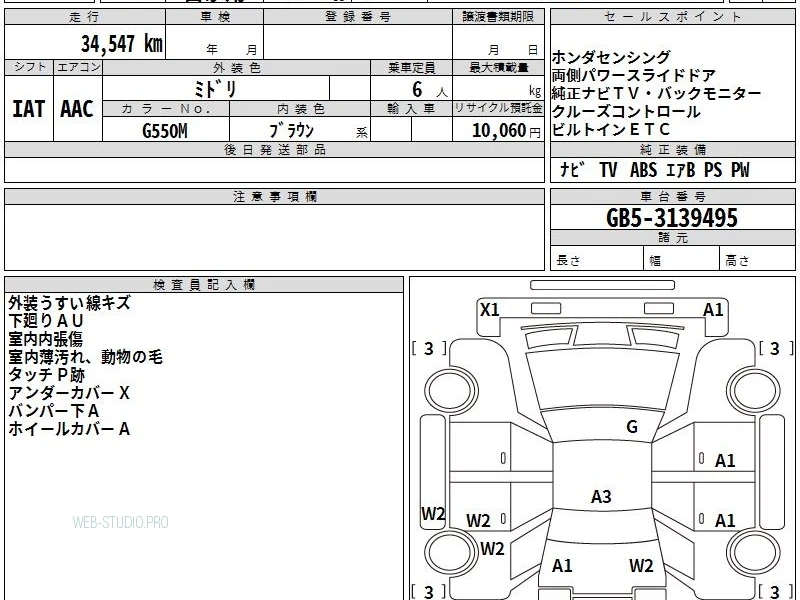Screen dimensions: 800x600
Task: Select the X1 damage mark on diagram
Action: [x=490, y=309]
